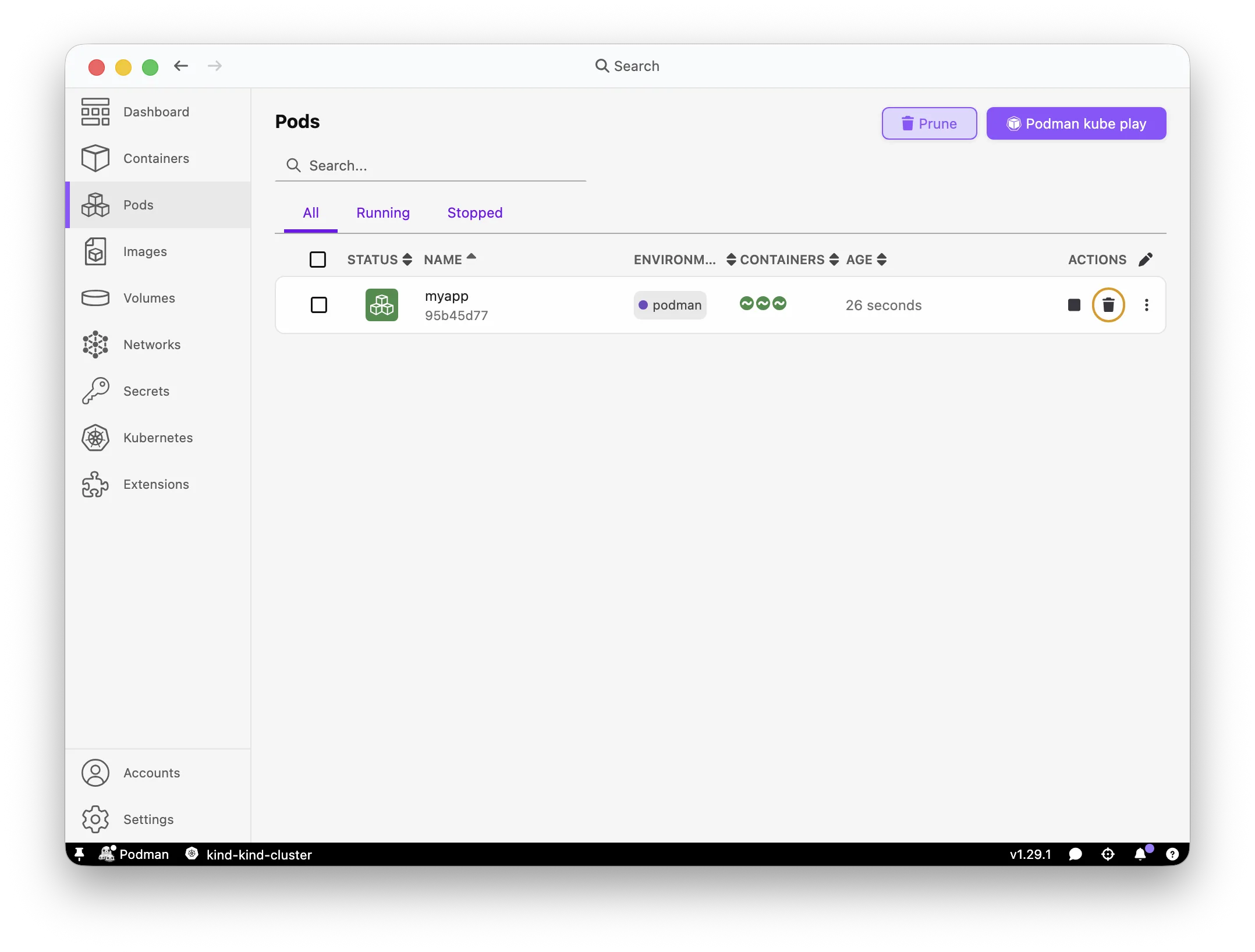Sort pods by AGE column
Image resolution: width=1255 pixels, height=952 pixels.
866,260
